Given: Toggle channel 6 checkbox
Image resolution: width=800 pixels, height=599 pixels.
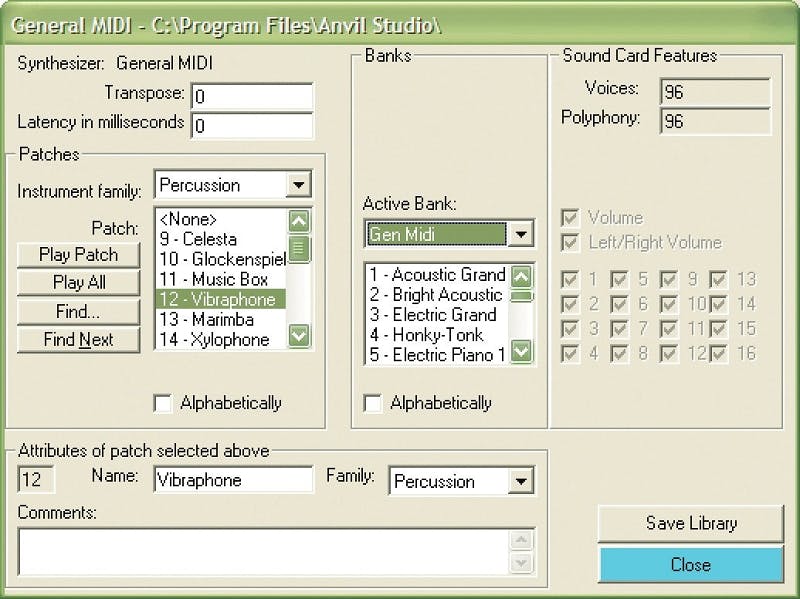Looking at the screenshot, I should pyautogui.click(x=619, y=304).
